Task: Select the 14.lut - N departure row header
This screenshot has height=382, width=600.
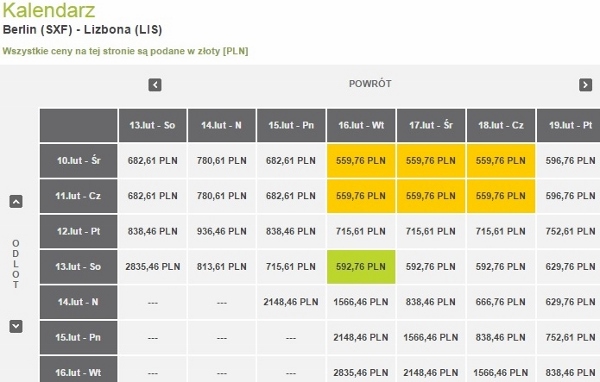Action: click(78, 302)
